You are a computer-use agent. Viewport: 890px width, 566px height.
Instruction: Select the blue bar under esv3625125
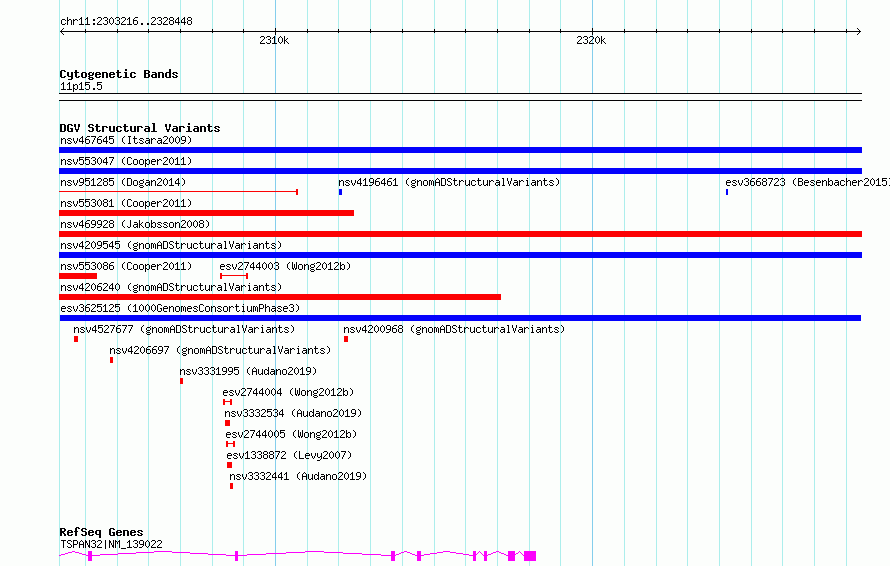(460, 318)
